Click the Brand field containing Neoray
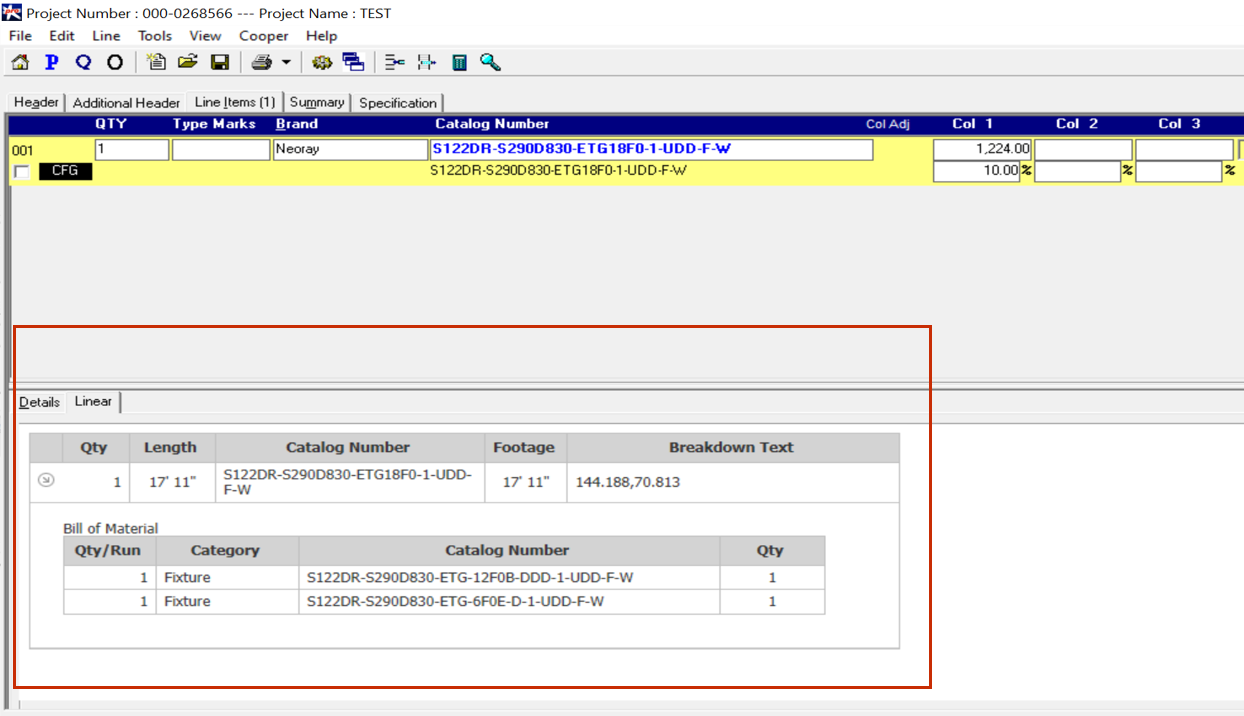 click(x=350, y=149)
